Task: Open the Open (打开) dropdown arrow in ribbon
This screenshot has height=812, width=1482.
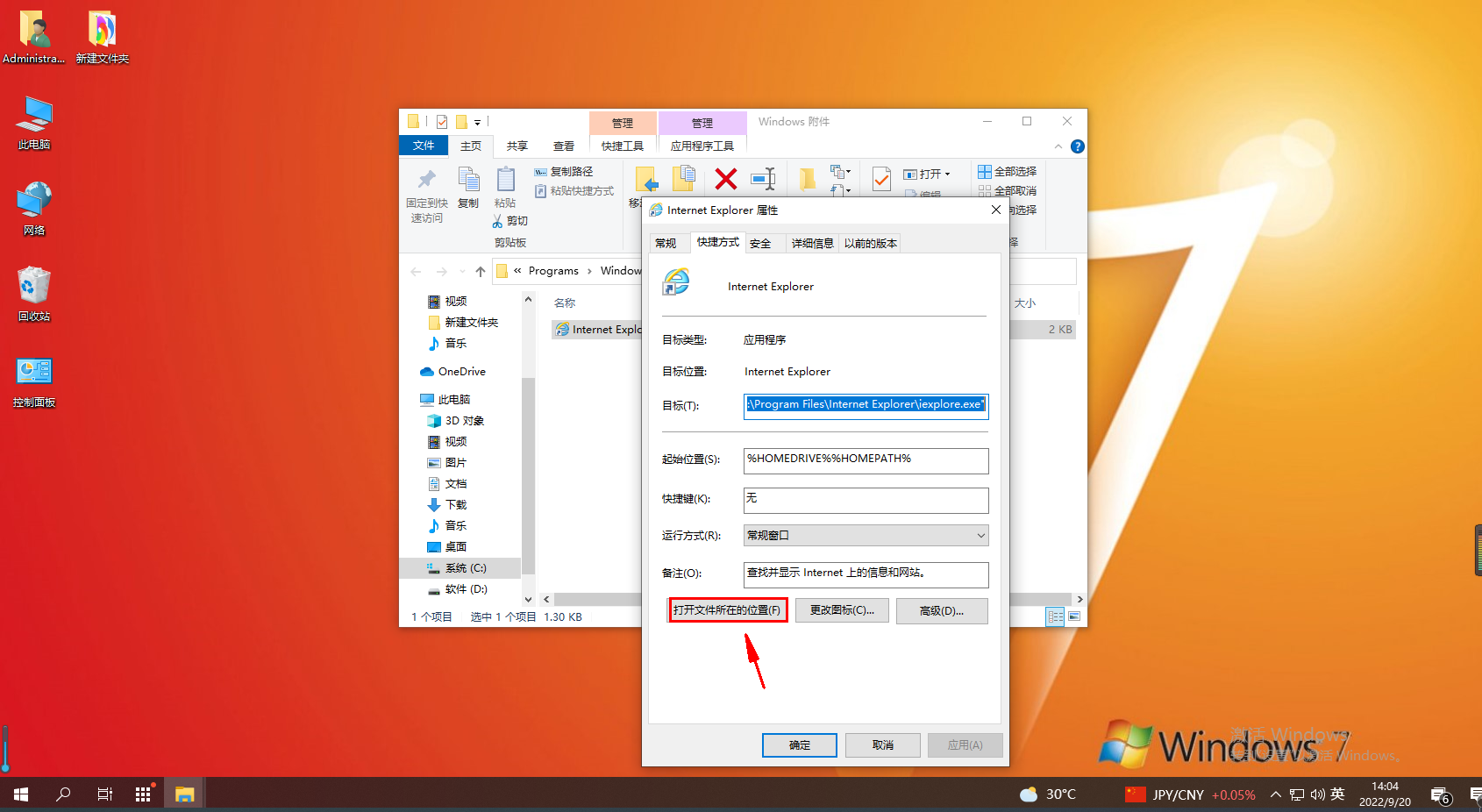Action: pyautogui.click(x=948, y=174)
